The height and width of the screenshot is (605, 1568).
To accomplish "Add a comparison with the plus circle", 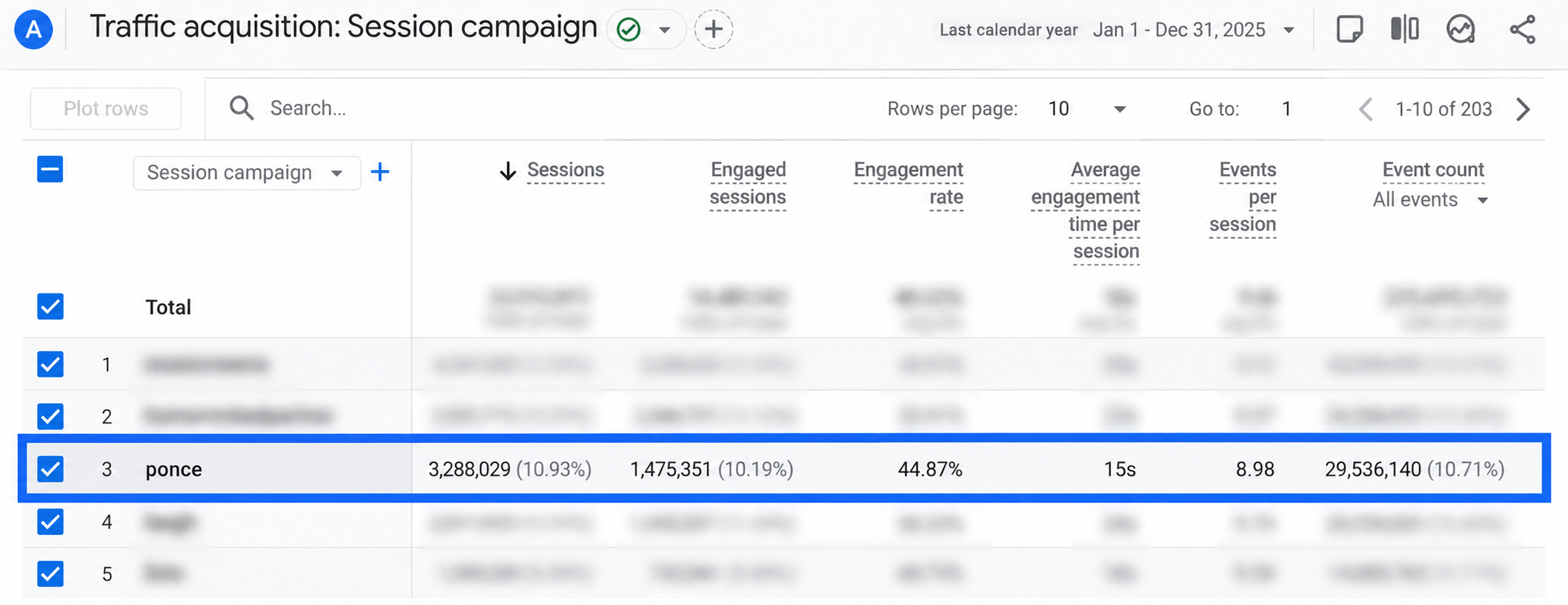I will point(713,30).
